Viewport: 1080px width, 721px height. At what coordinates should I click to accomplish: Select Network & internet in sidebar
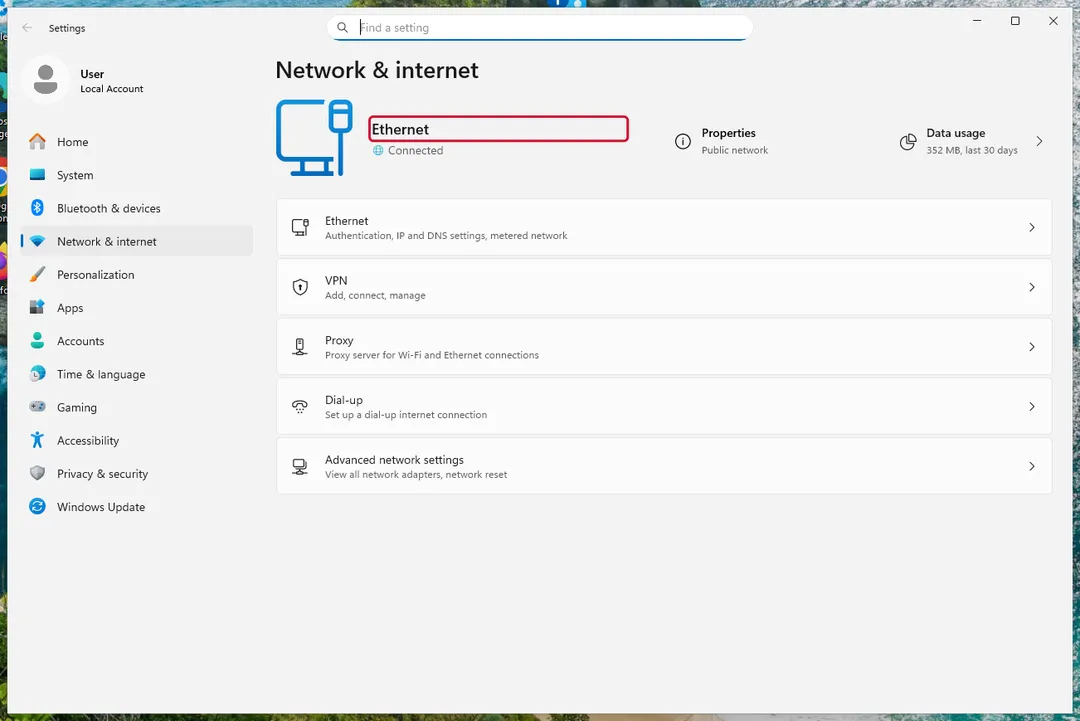(136, 241)
